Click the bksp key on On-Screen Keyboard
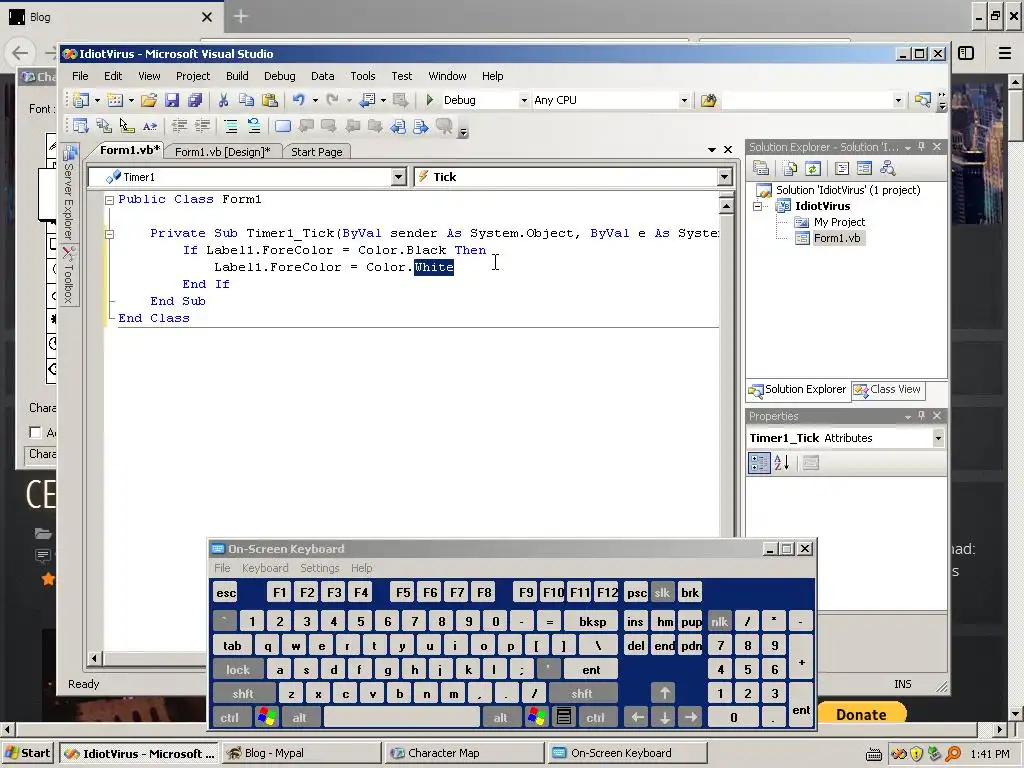The image size is (1024, 768). coord(592,622)
